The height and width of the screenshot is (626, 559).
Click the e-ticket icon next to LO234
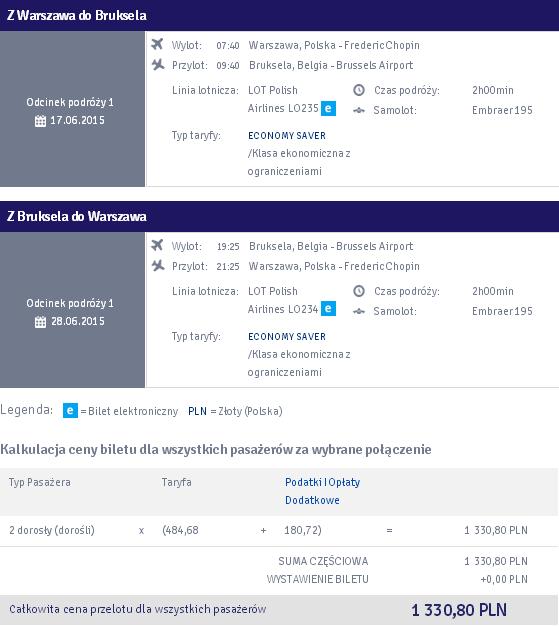(328, 309)
